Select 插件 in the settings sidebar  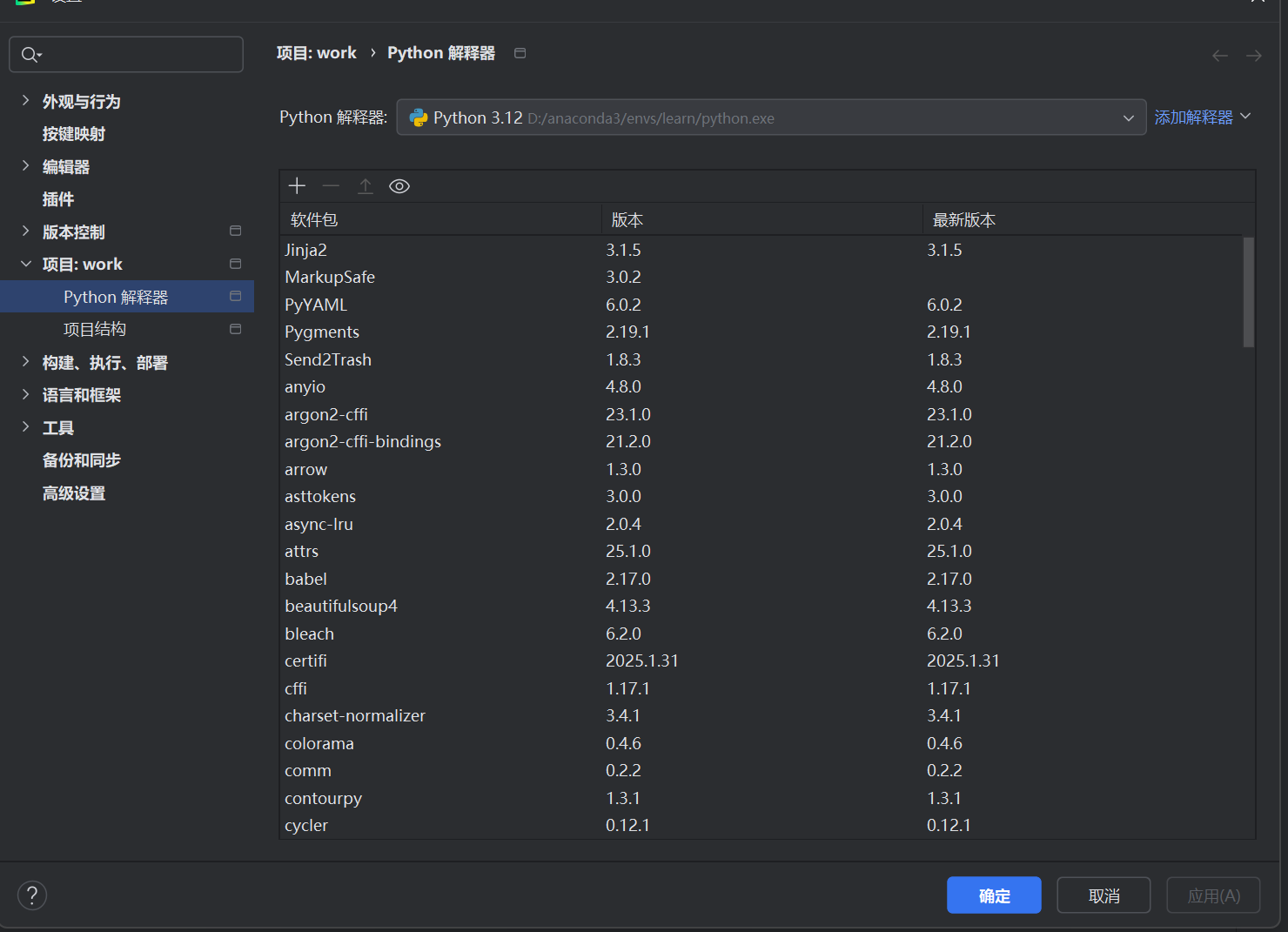click(57, 198)
